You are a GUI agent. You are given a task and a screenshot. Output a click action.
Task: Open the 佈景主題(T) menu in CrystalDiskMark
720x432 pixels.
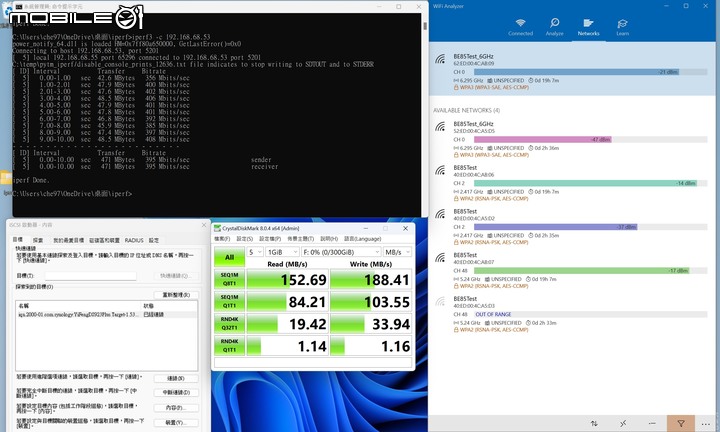tap(300, 239)
